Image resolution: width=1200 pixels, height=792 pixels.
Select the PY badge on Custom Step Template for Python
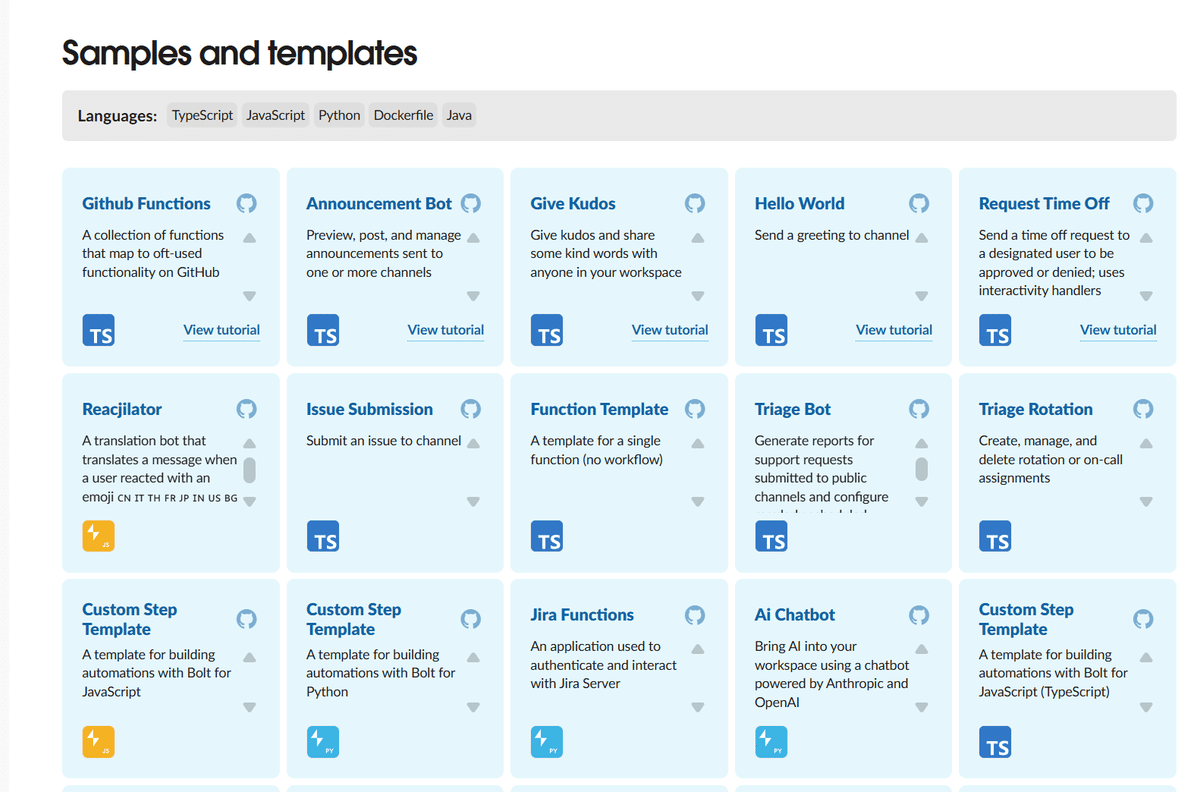(323, 742)
